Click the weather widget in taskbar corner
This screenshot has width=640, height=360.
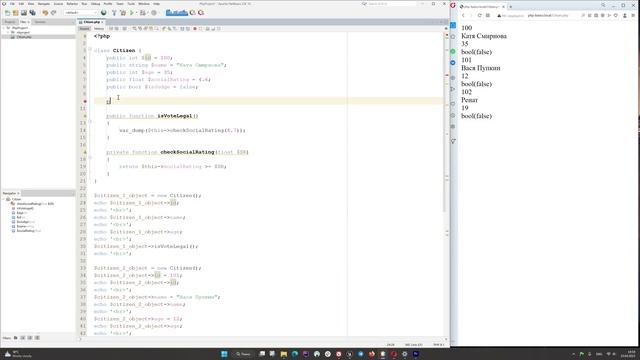click(17, 354)
